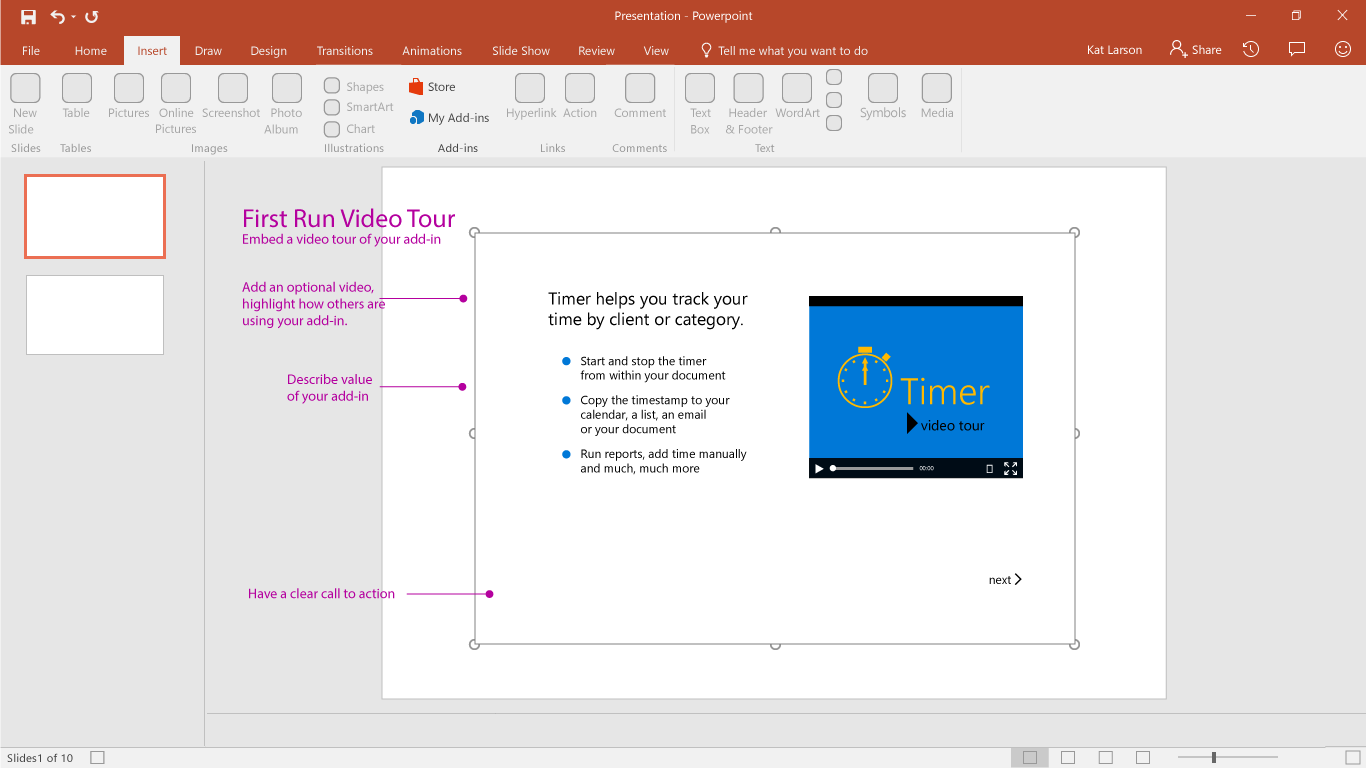Viewport: 1366px width, 768px height.
Task: Switch to the Home tab
Action: coord(90,51)
